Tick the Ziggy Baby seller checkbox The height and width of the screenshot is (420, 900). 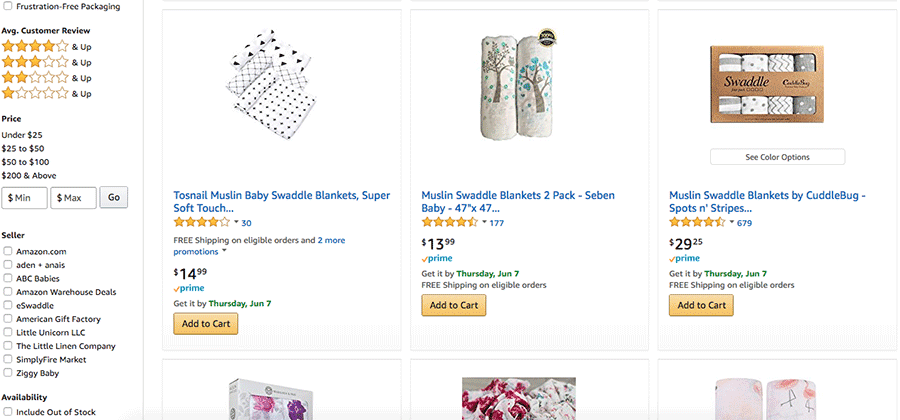8,373
